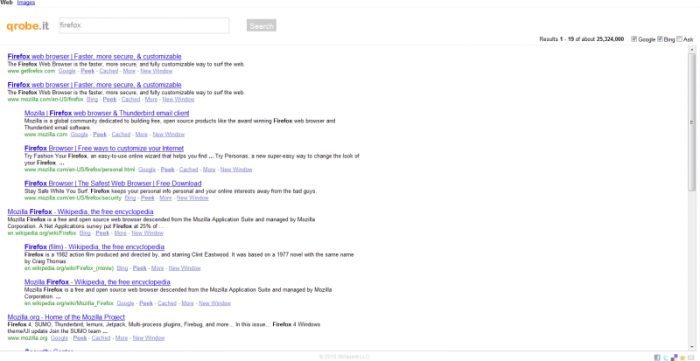The width and height of the screenshot is (700, 361).
Task: Open Firefox (film) Wikipedia result
Action: 94,247
